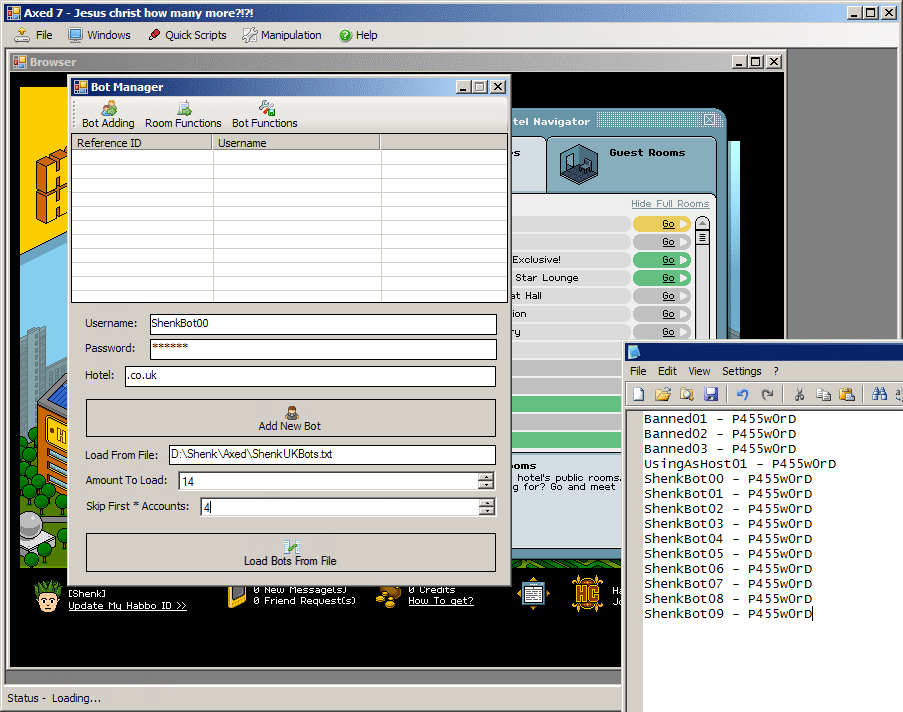The width and height of the screenshot is (903, 712).
Task: Open Quick Scripts menu
Action: click(x=188, y=35)
